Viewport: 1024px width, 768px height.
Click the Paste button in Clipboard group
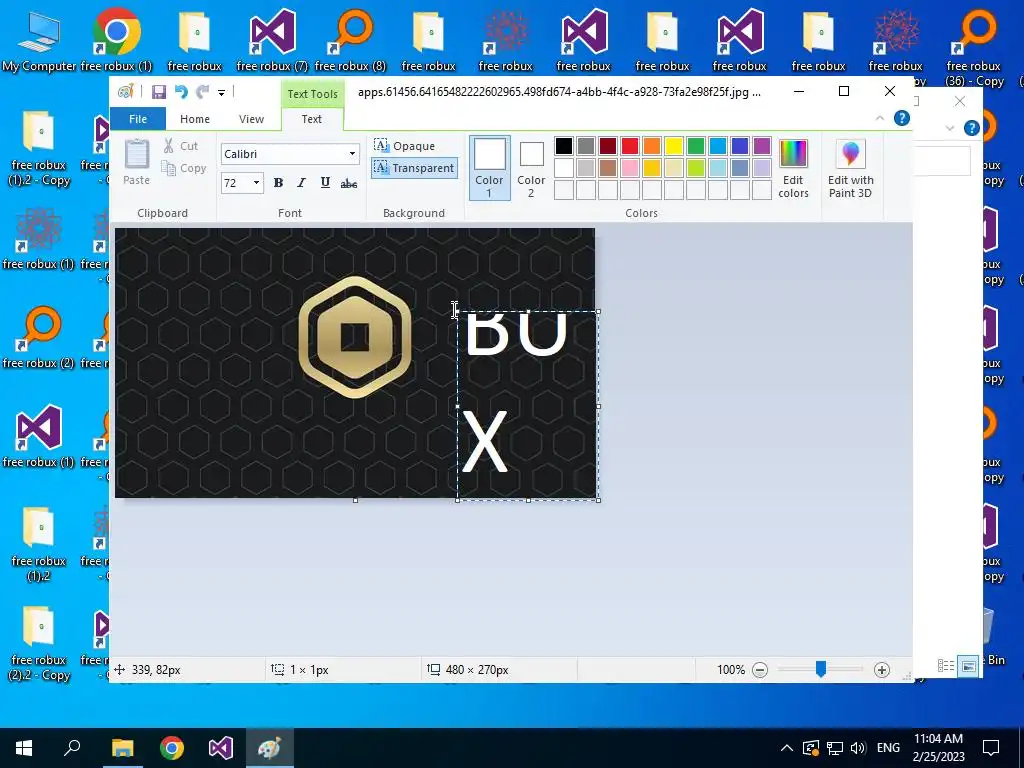(136, 161)
